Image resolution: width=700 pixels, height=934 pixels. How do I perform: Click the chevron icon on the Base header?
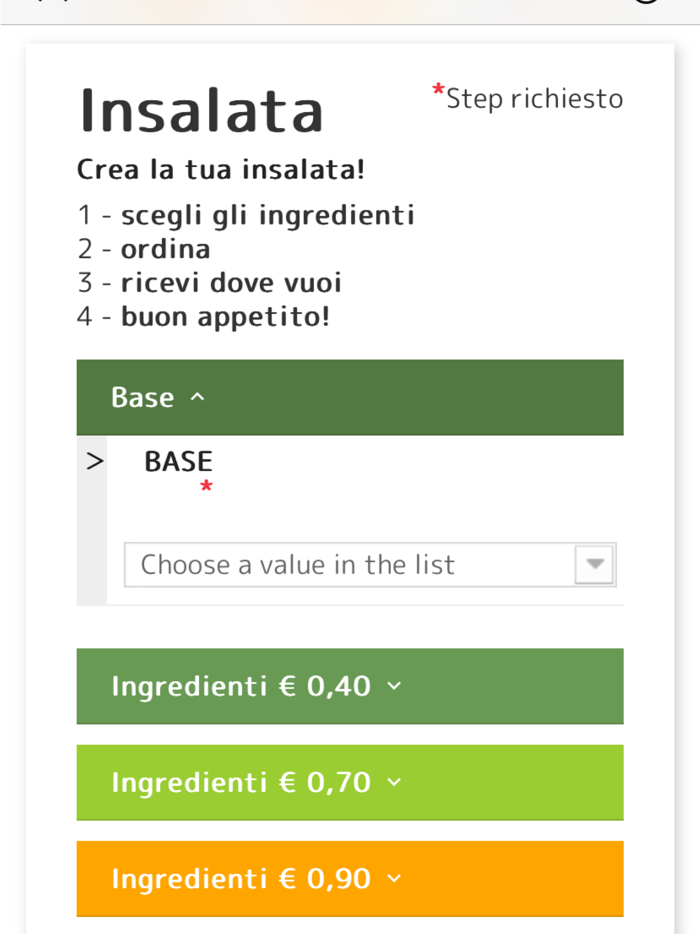coord(197,397)
